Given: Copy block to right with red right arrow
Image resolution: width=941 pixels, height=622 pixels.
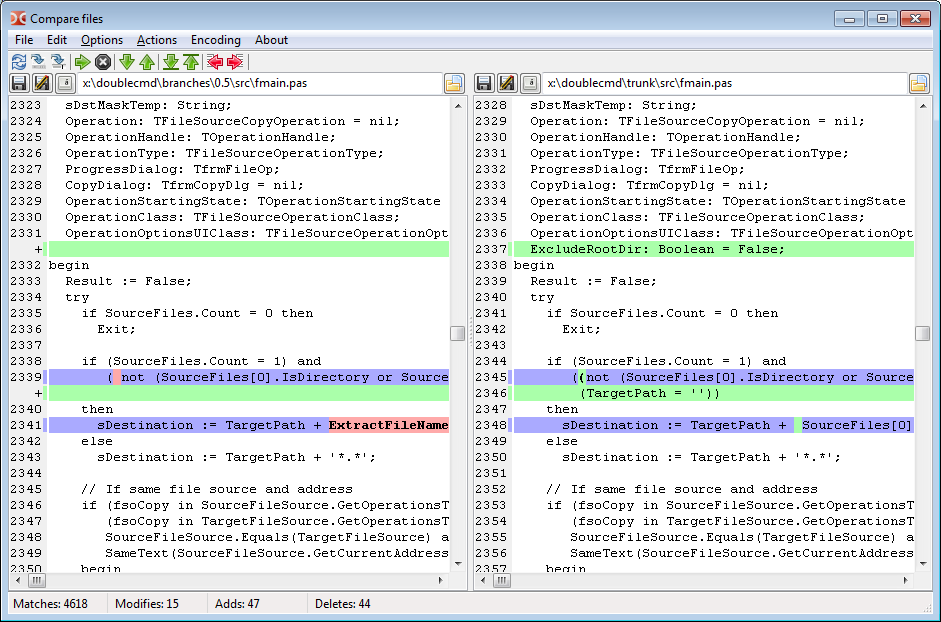Looking at the screenshot, I should (x=235, y=62).
